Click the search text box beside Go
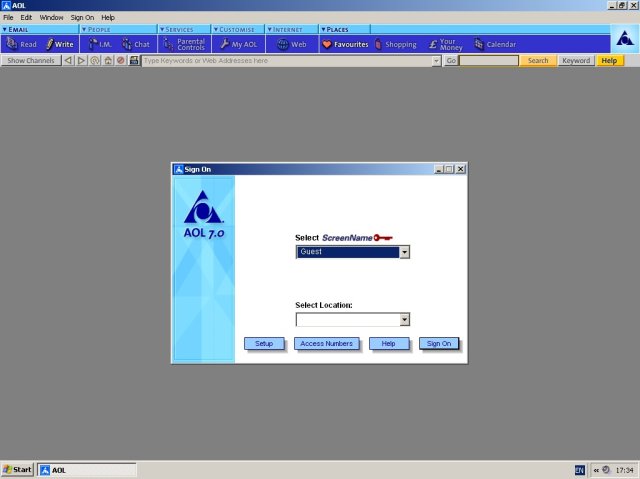The image size is (640, 479). coord(489,60)
